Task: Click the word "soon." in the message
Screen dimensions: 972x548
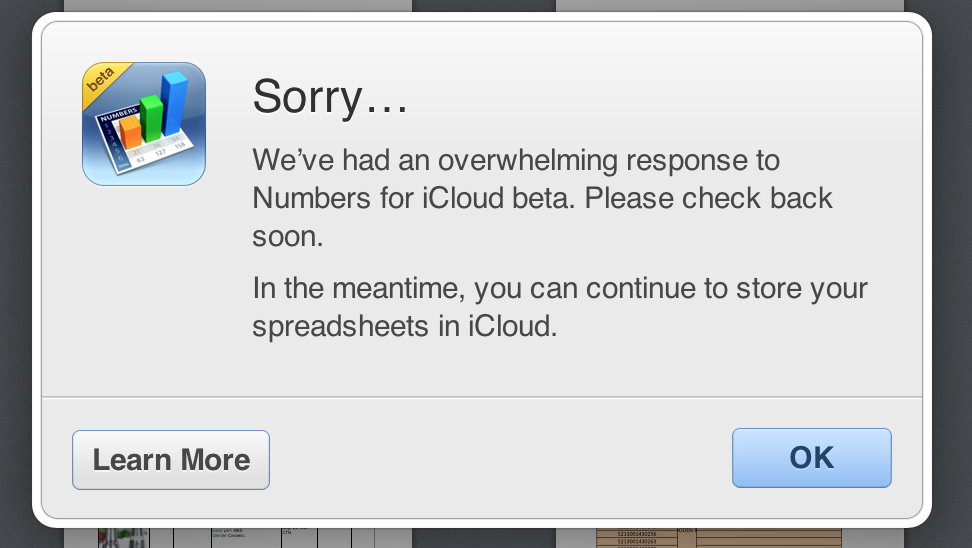Action: click(x=286, y=235)
